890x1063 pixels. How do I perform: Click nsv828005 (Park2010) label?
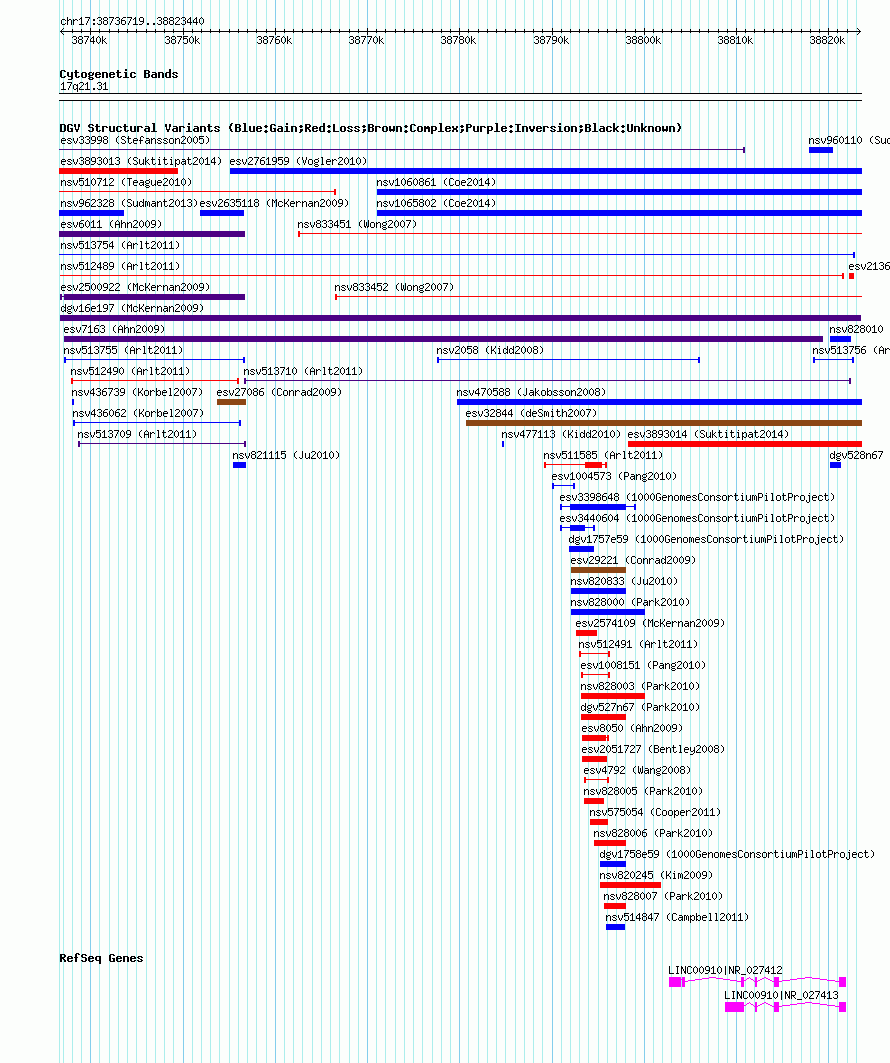[x=643, y=792]
